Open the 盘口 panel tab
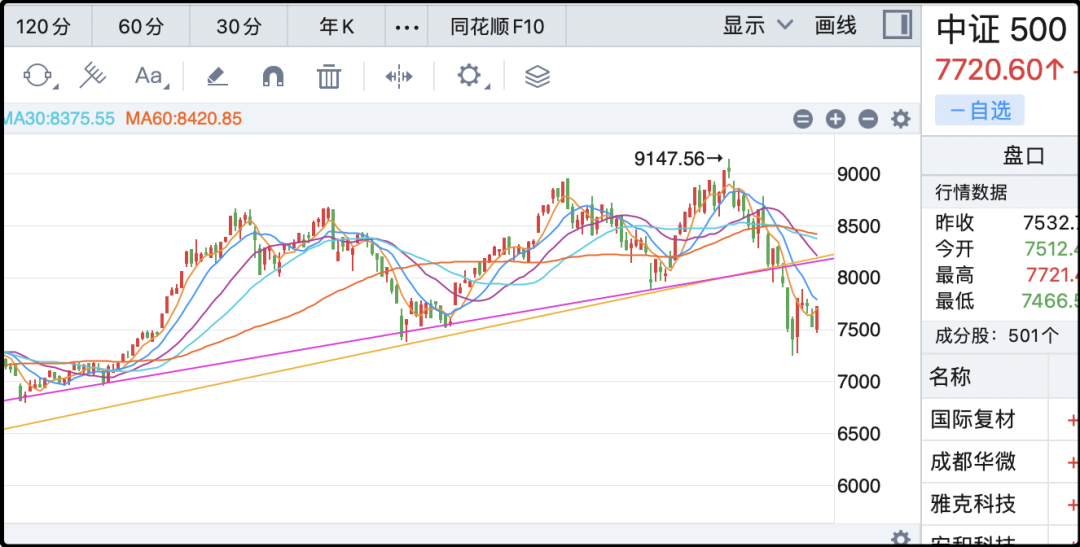Image resolution: width=1080 pixels, height=547 pixels. tap(1024, 156)
